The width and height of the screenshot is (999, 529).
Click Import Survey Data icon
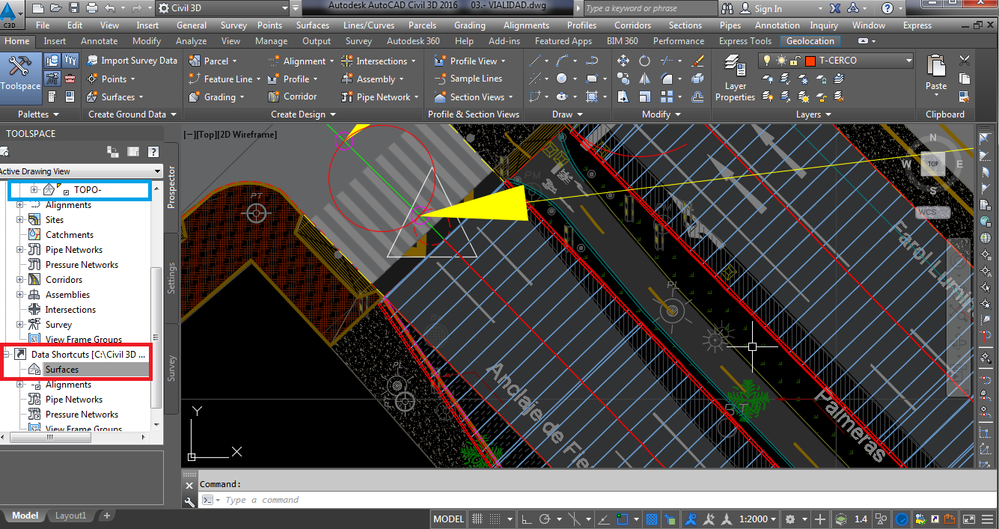click(92, 61)
